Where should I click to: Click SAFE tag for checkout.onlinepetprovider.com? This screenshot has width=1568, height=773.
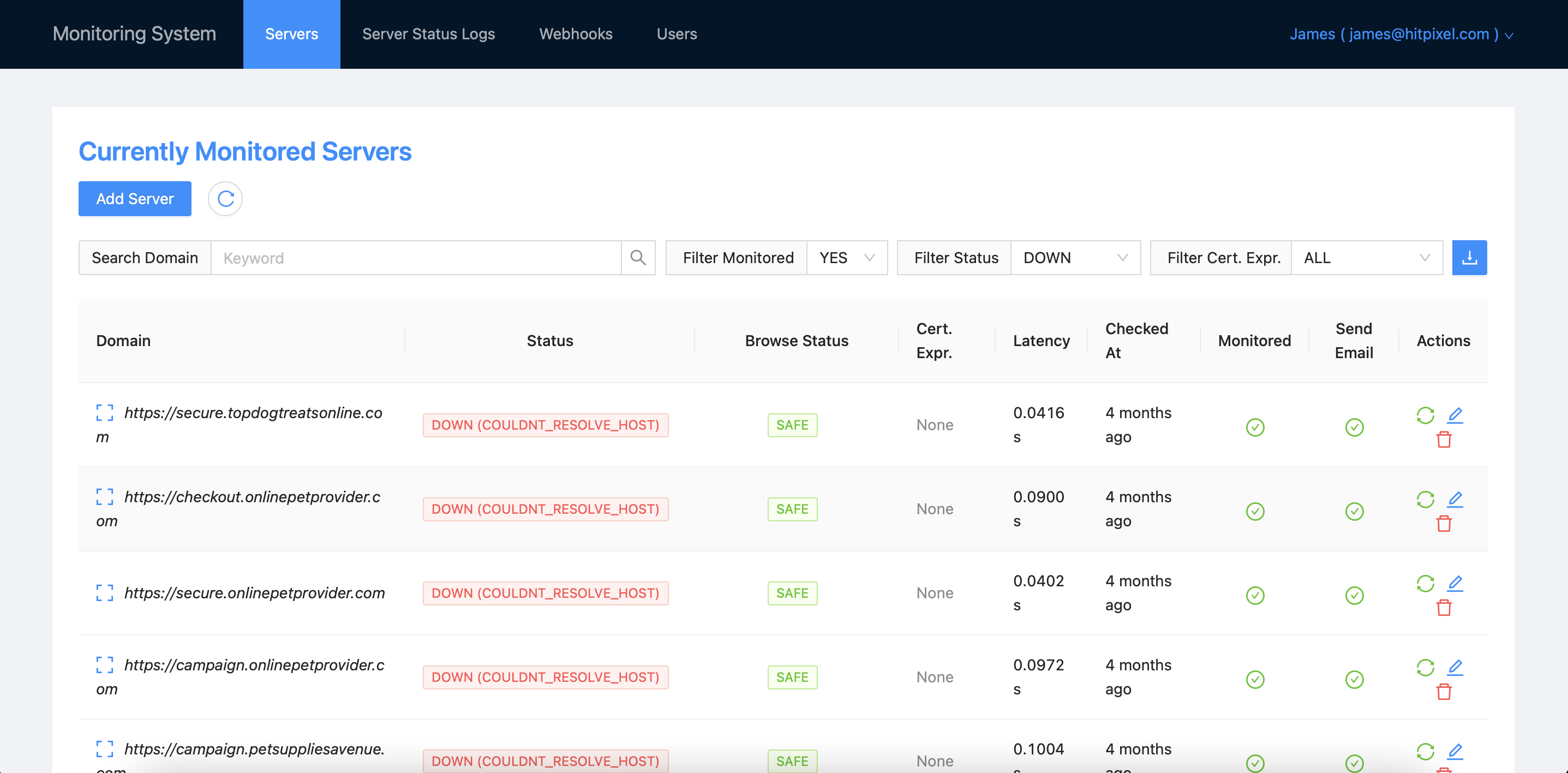[x=792, y=509]
